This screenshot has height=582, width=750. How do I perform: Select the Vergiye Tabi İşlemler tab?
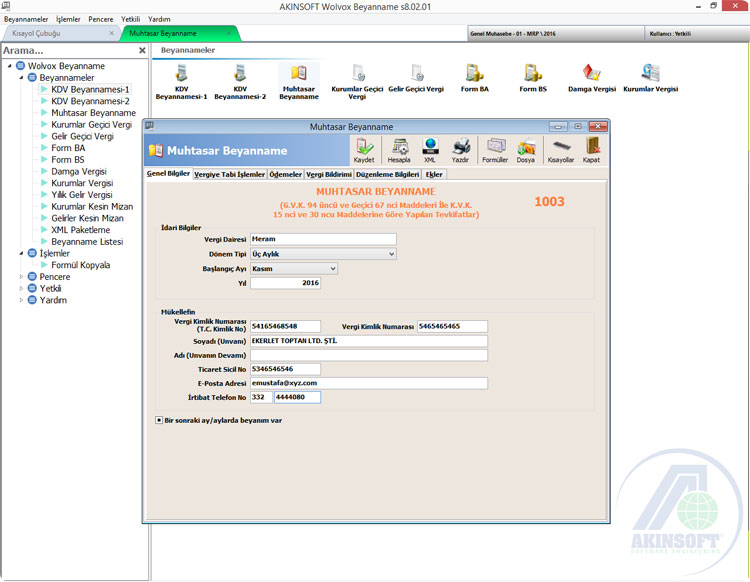tap(230, 175)
